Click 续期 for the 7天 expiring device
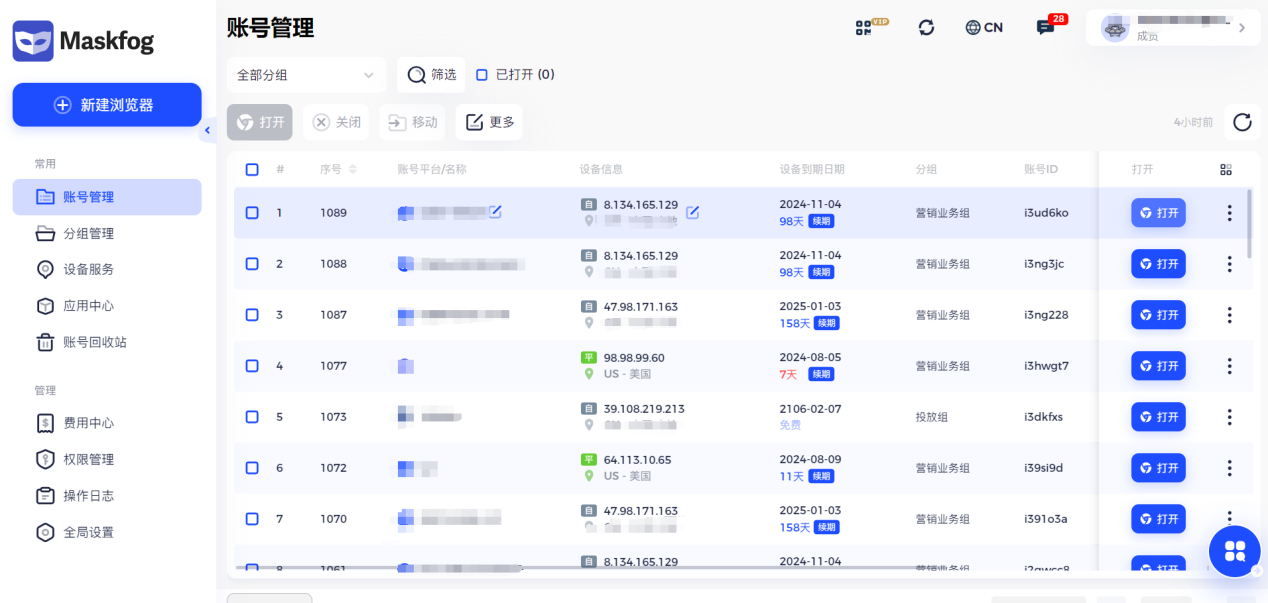 tap(820, 374)
